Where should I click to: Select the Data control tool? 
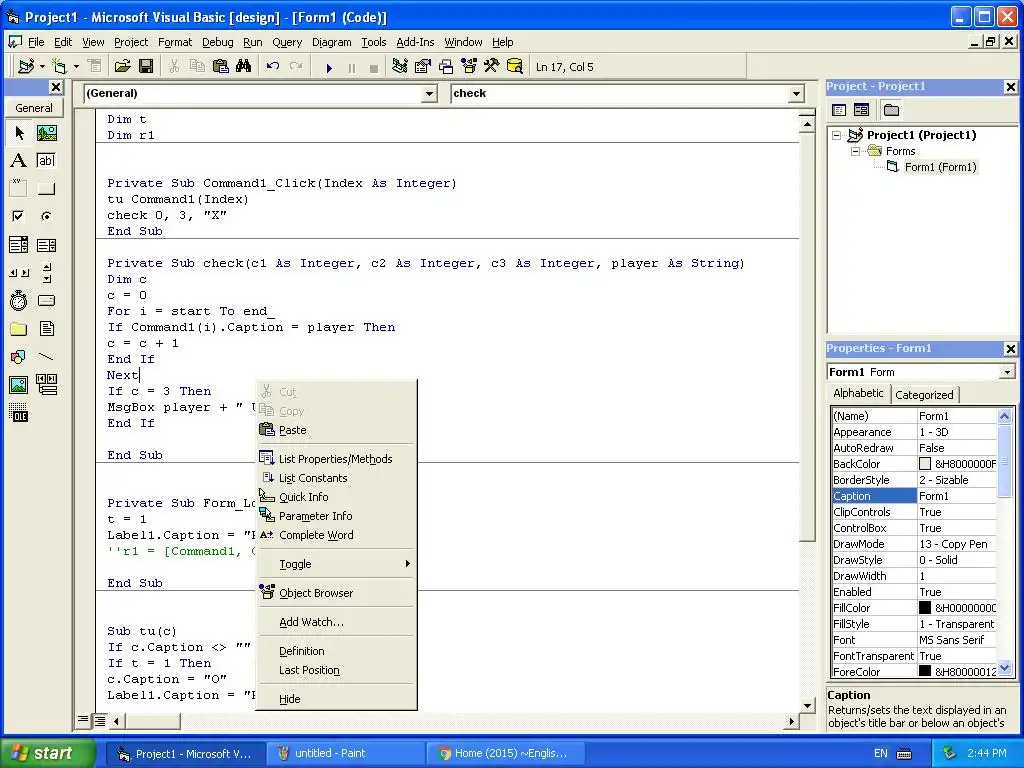46,385
